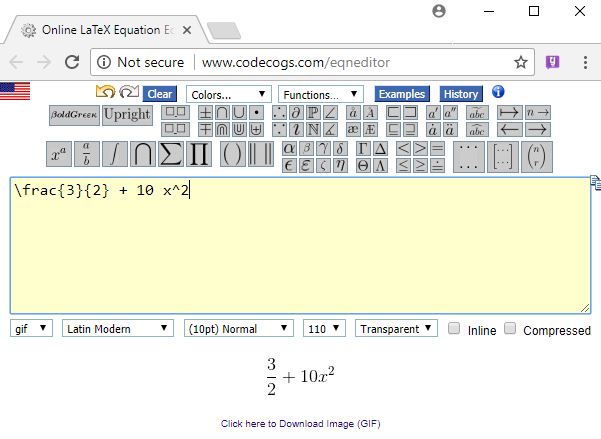Click the Download Image (GIF) link

click(300, 424)
